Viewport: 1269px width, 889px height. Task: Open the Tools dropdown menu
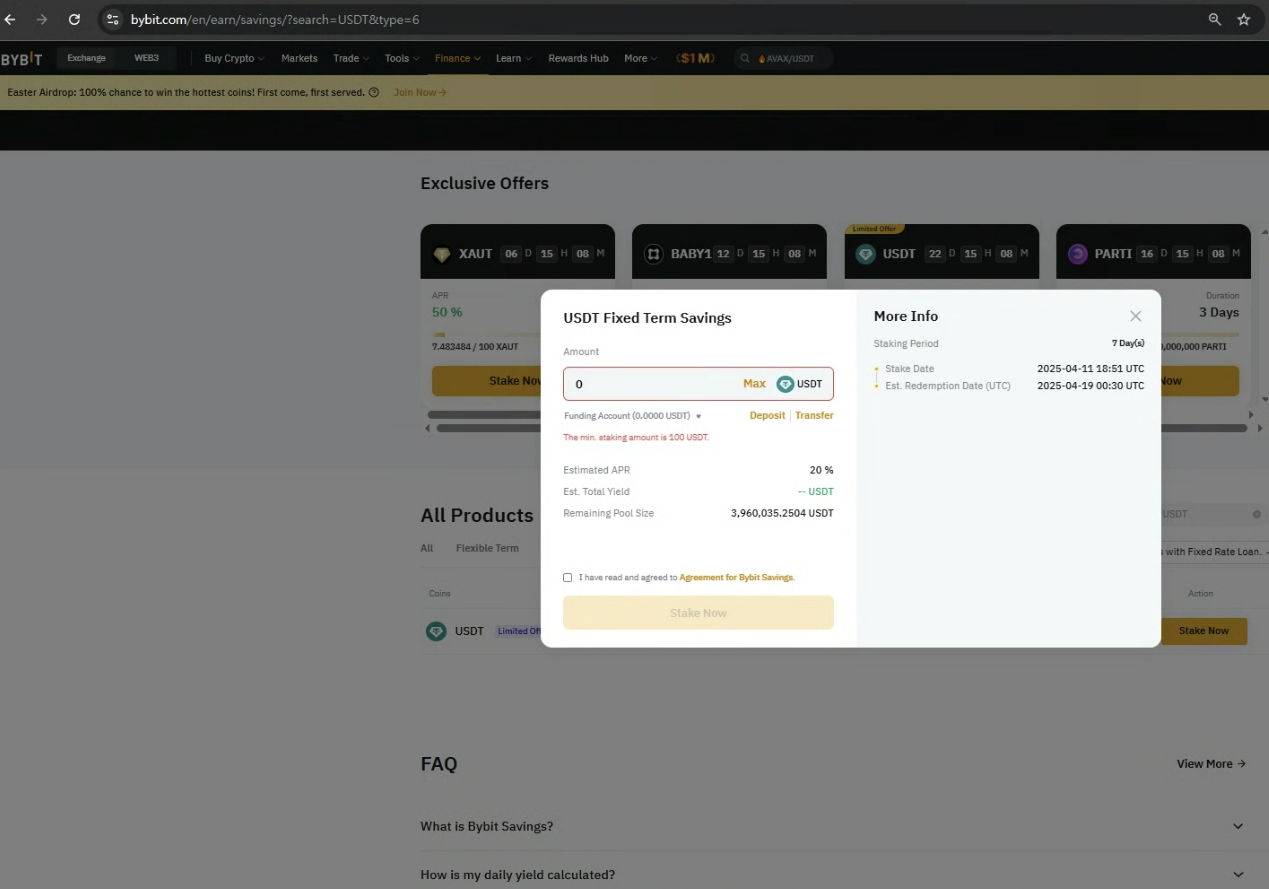pos(402,58)
